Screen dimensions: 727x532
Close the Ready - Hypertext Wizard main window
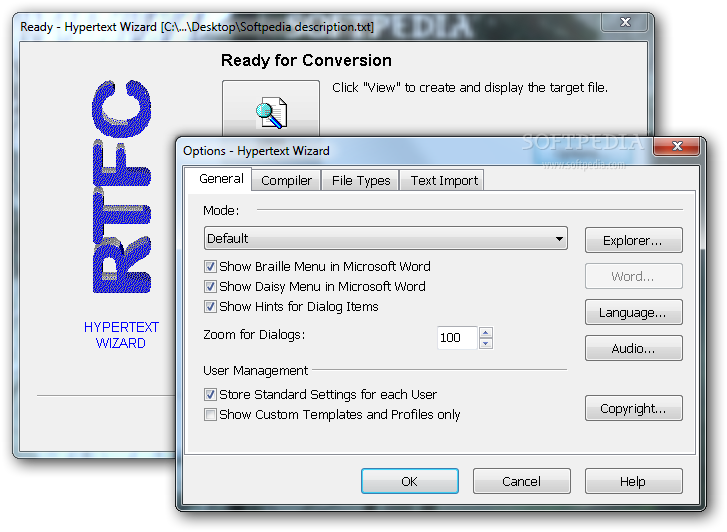coord(625,22)
